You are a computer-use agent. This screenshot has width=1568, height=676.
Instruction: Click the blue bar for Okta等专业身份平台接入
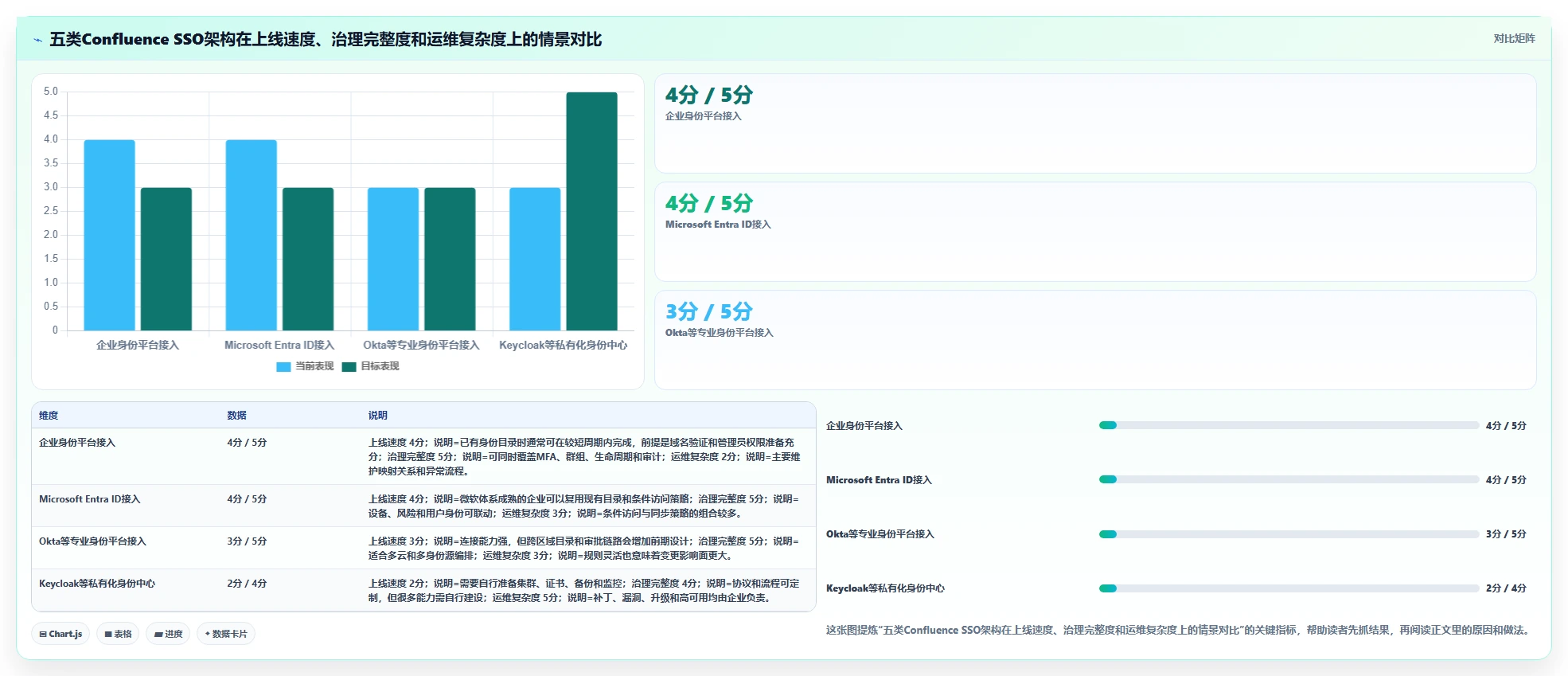click(x=393, y=259)
